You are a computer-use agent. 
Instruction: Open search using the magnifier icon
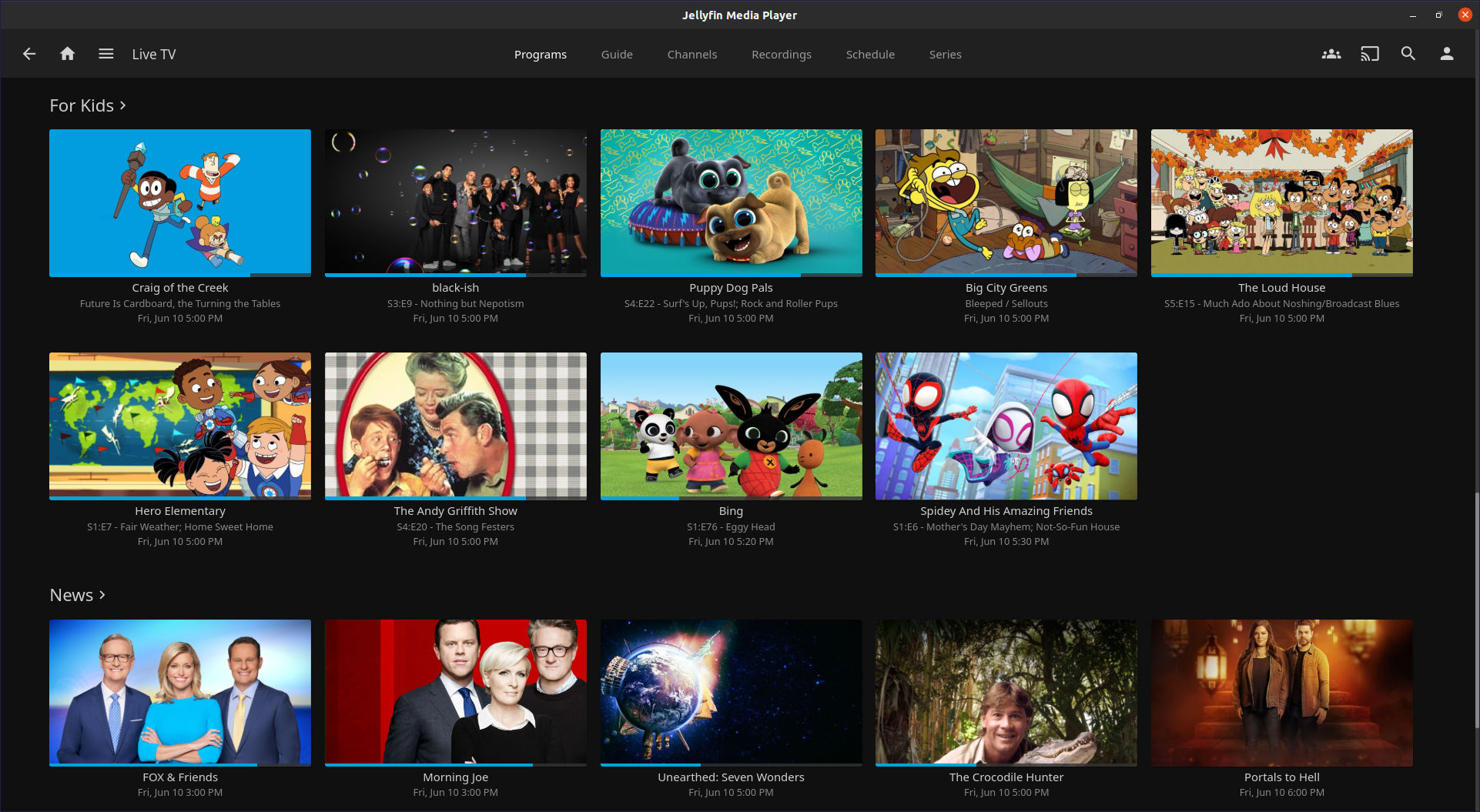(x=1408, y=54)
